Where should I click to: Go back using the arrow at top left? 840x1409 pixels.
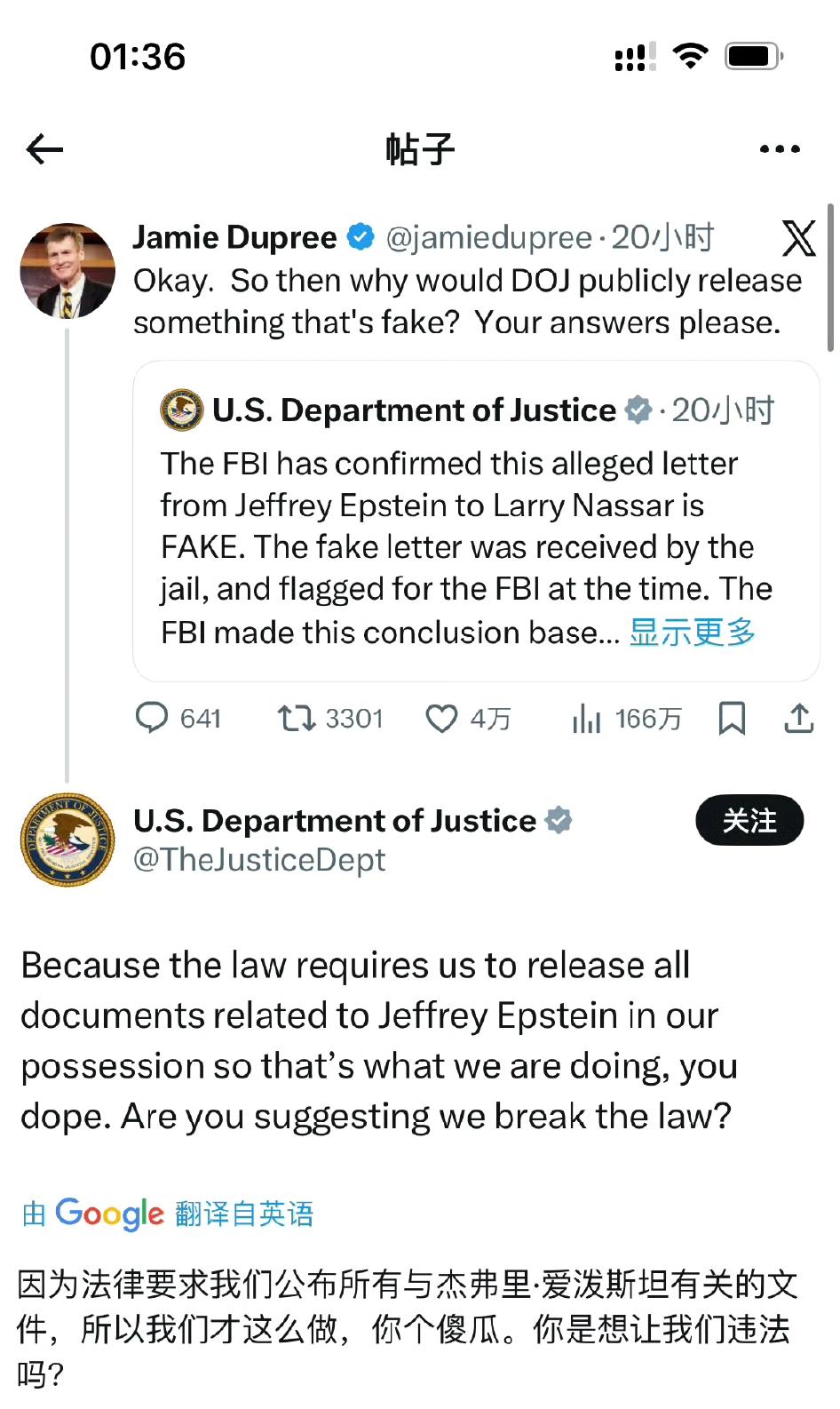click(44, 148)
